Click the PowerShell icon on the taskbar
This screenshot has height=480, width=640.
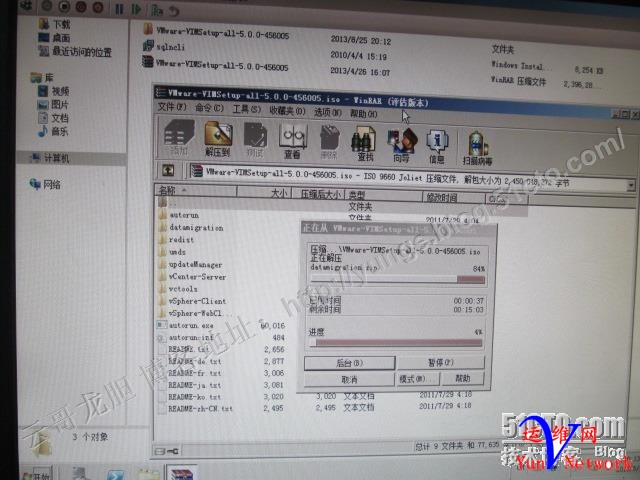(116, 475)
